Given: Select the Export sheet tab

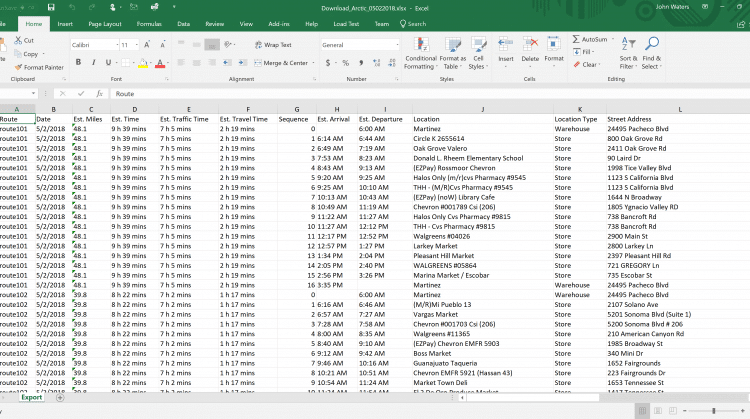Looking at the screenshot, I should (32, 397).
